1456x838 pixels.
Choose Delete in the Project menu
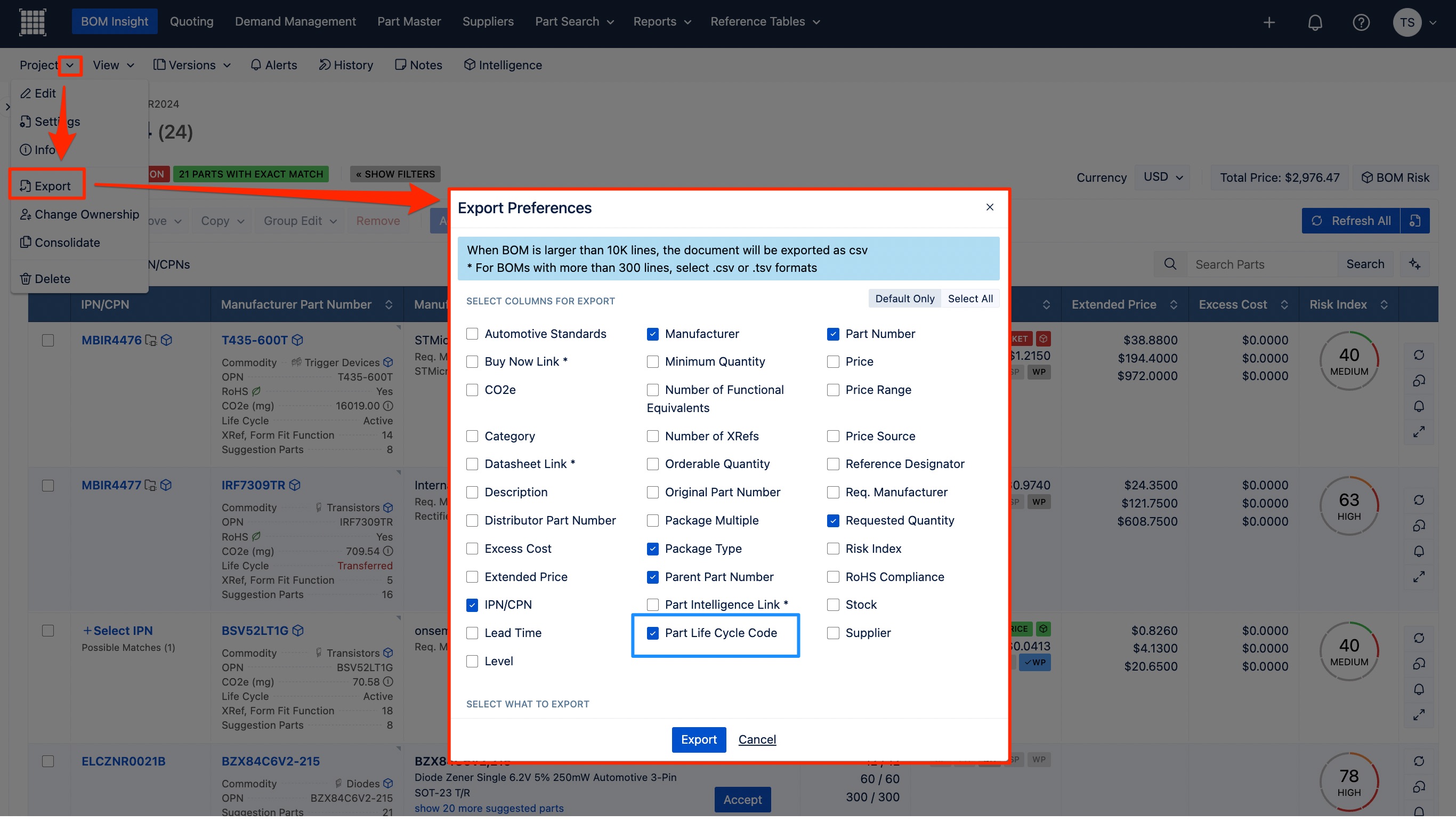(x=45, y=279)
